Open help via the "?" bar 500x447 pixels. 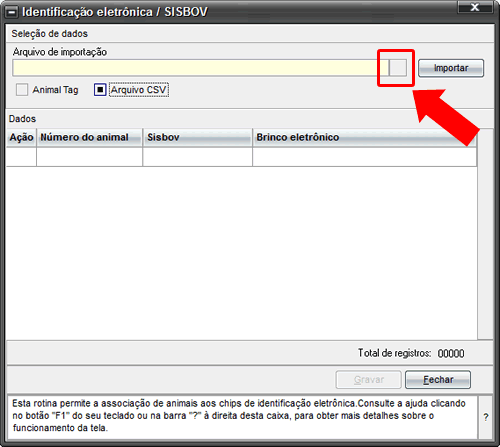coord(486,417)
